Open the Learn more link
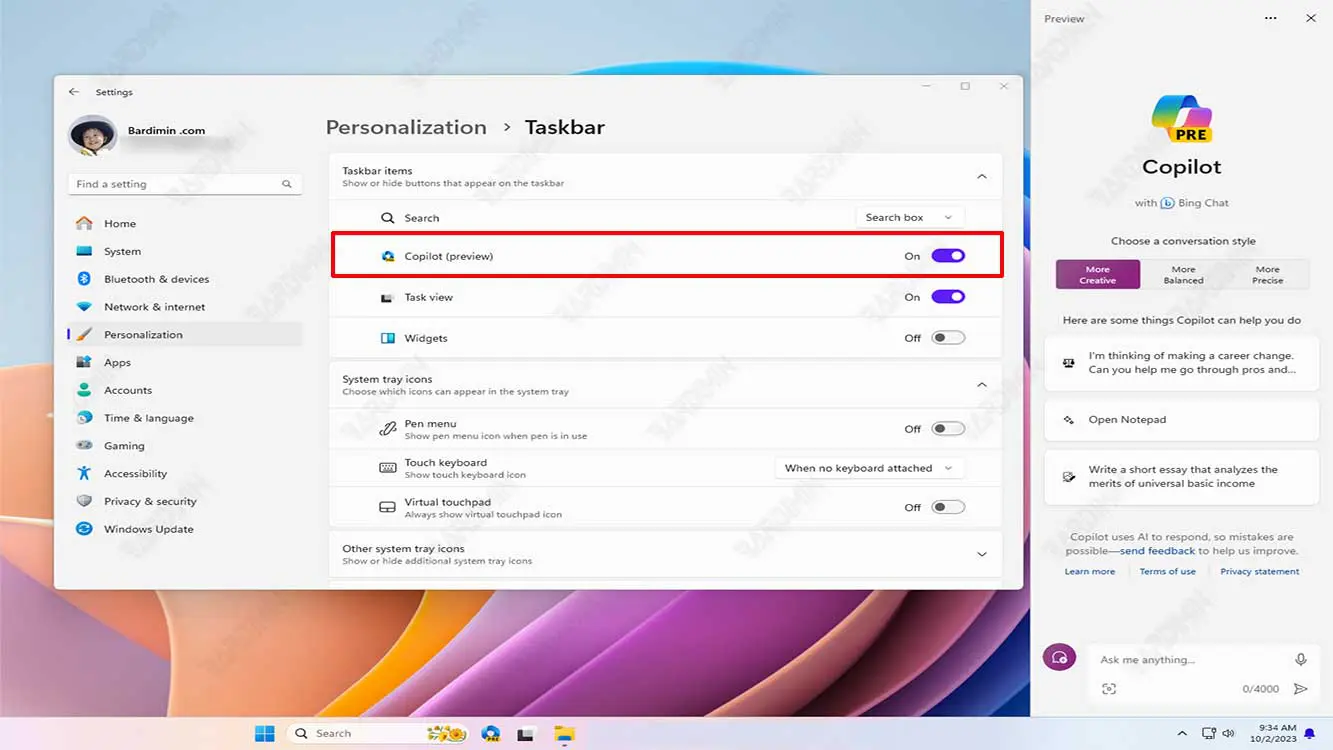 click(x=1089, y=572)
